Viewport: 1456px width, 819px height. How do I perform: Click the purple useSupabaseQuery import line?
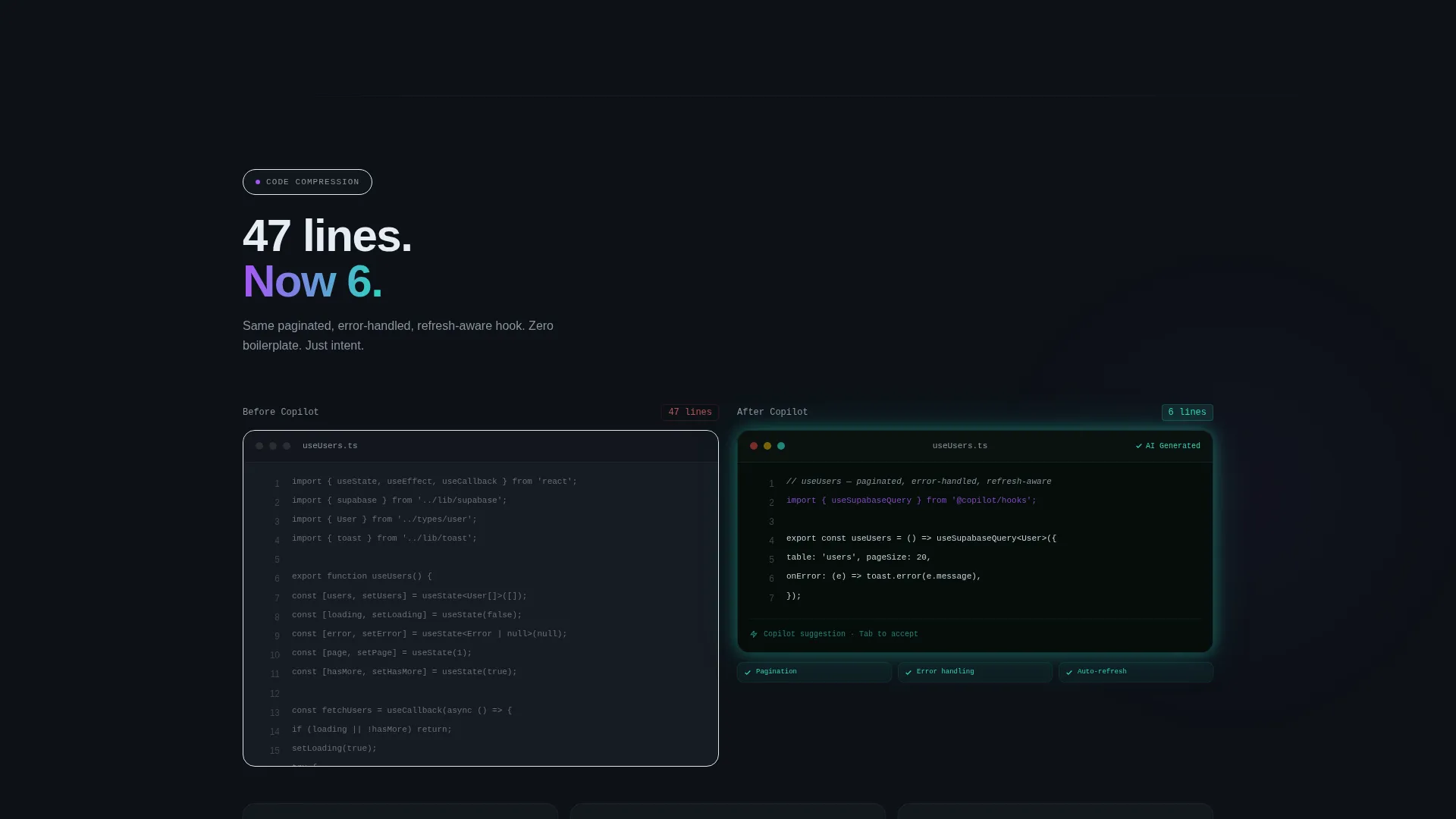tap(911, 500)
